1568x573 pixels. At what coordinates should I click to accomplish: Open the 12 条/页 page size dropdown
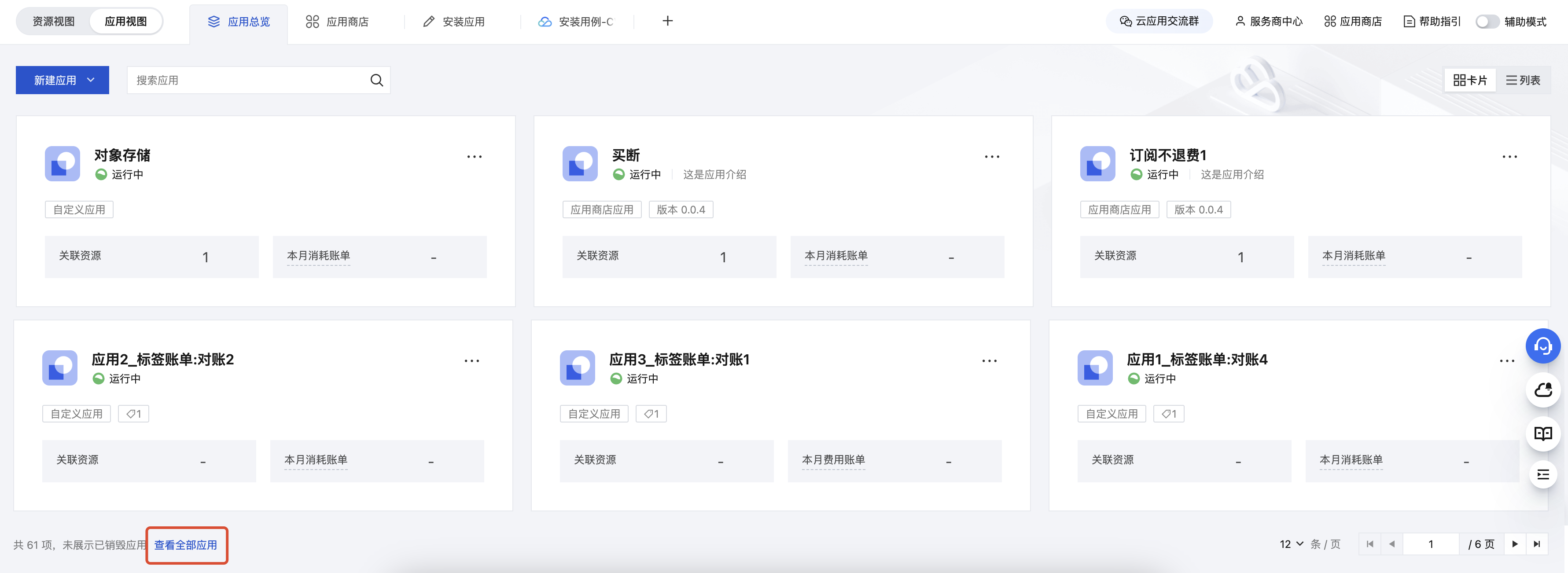1291,544
